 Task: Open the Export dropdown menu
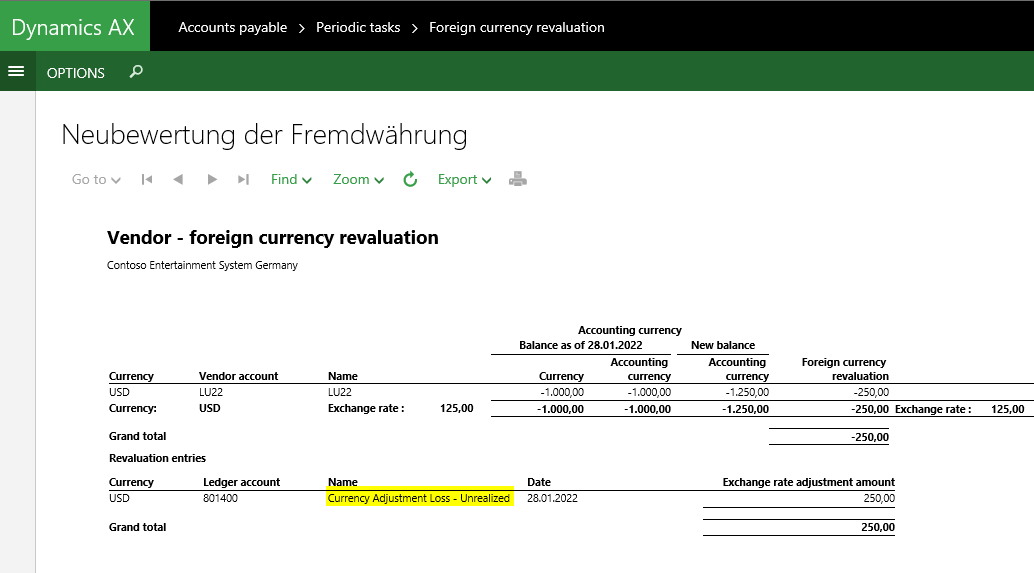[x=464, y=180]
